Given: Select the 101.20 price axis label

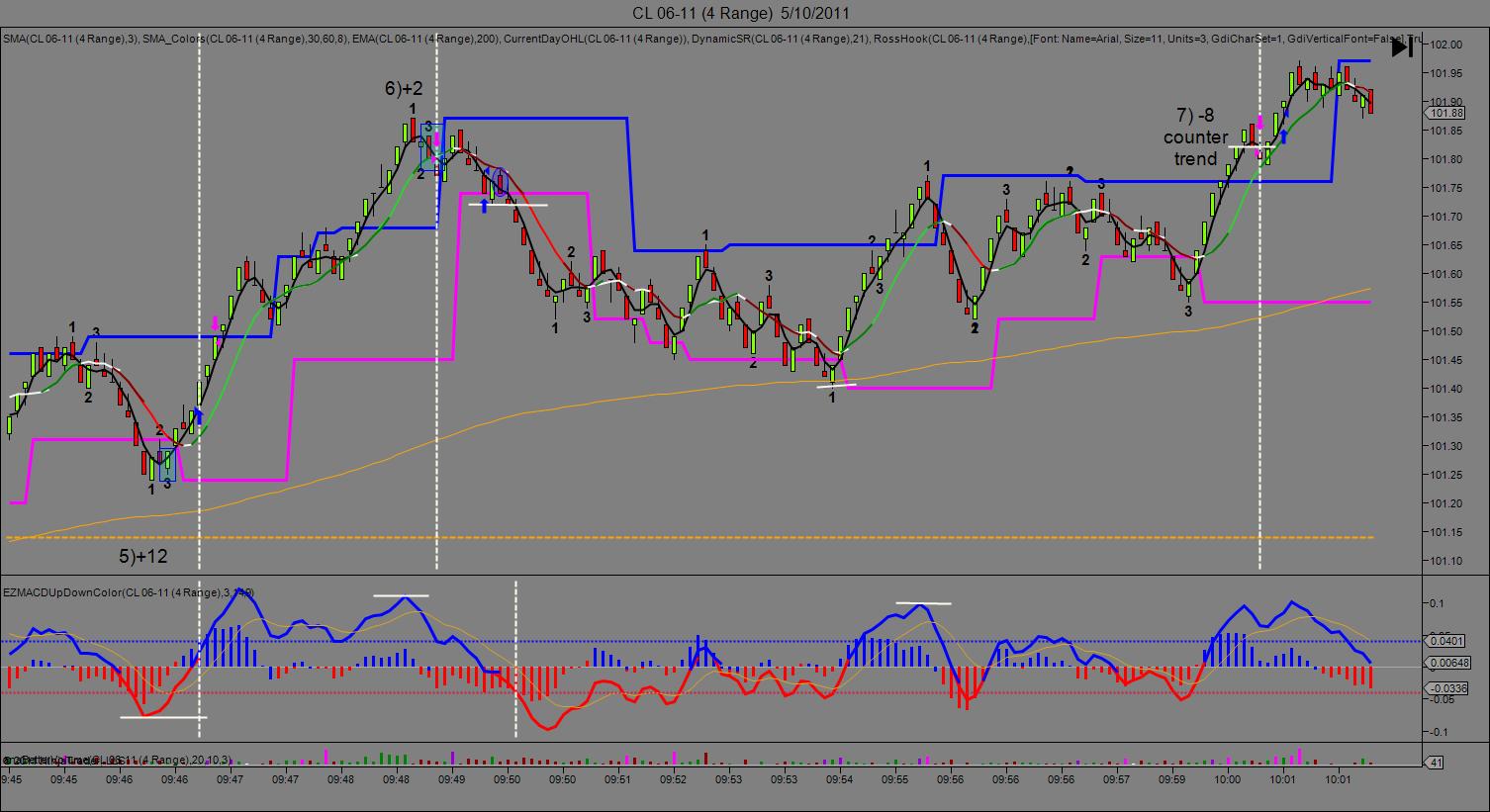Looking at the screenshot, I should click(1446, 503).
